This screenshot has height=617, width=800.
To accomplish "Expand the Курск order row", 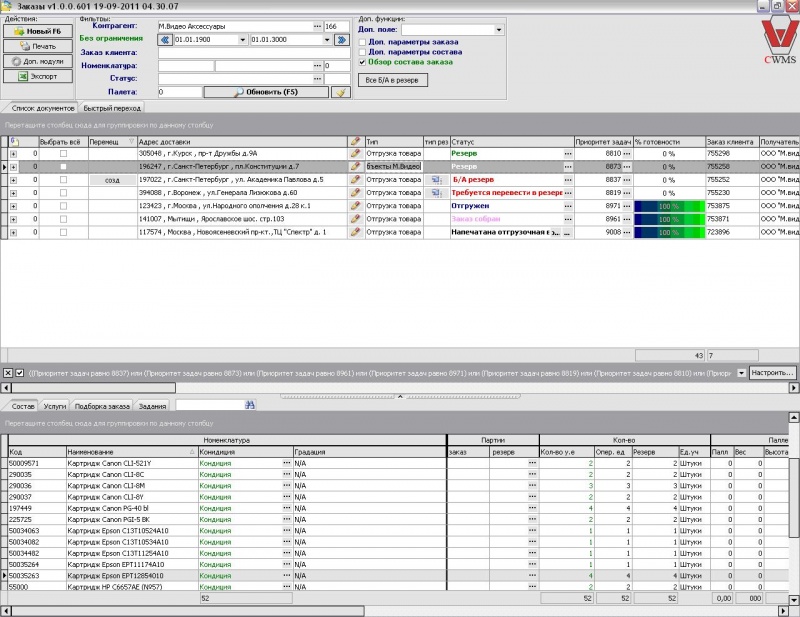I will pyautogui.click(x=13, y=154).
